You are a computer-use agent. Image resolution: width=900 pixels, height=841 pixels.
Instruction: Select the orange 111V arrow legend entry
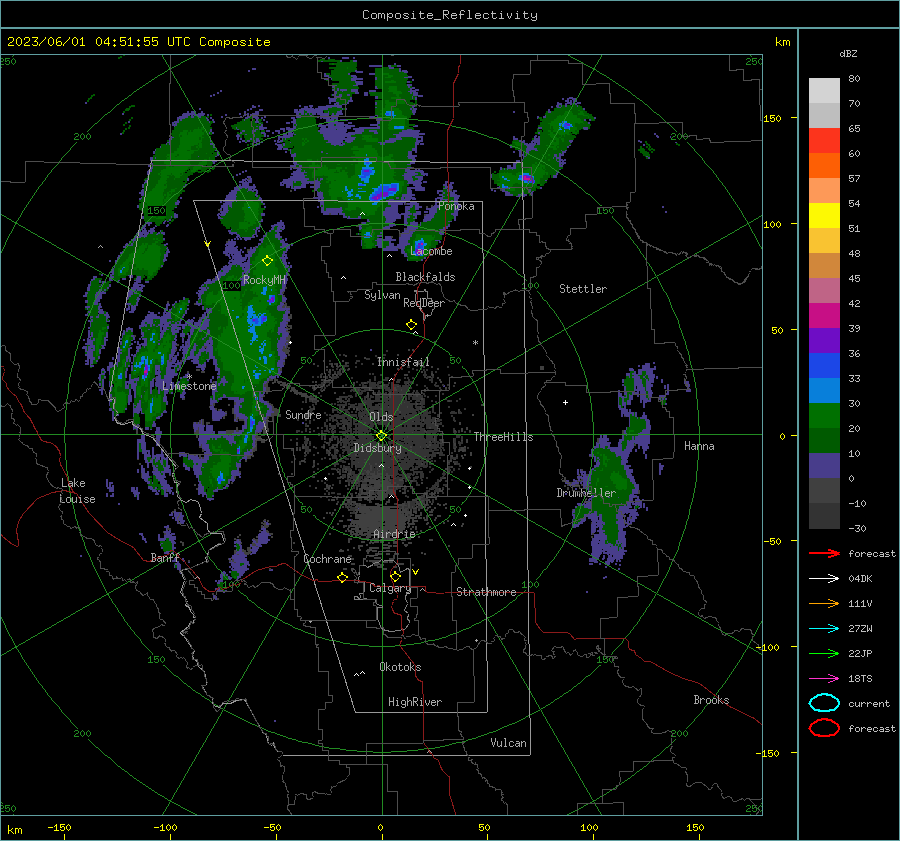[824, 603]
